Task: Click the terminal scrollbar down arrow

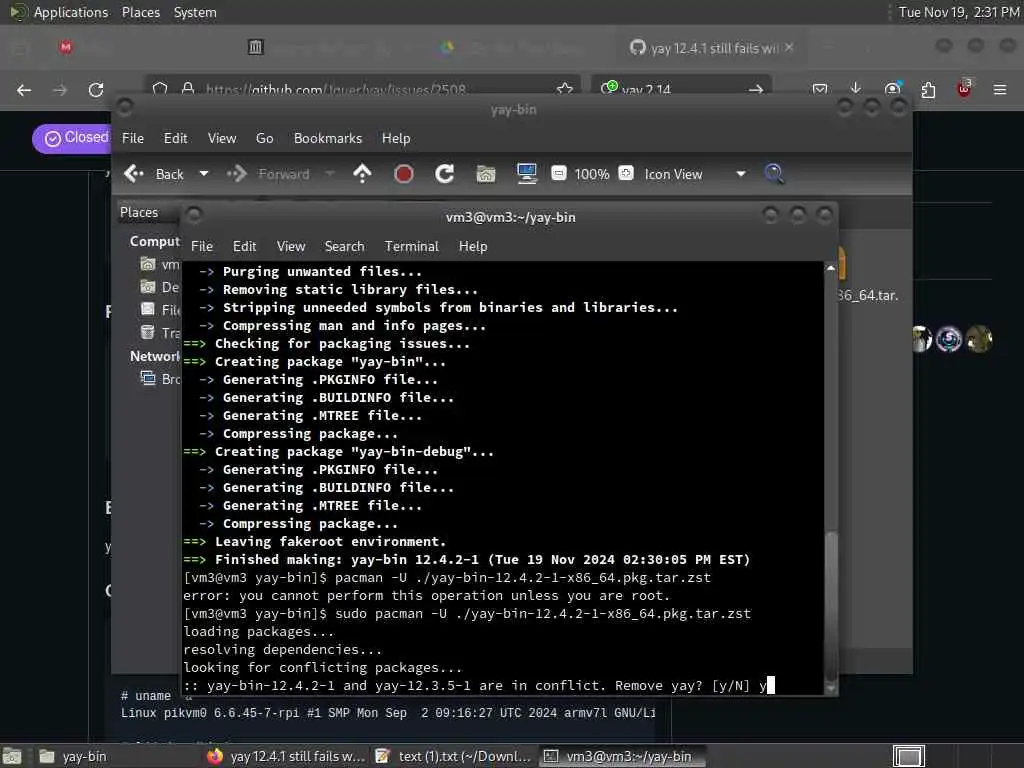Action: (831, 688)
